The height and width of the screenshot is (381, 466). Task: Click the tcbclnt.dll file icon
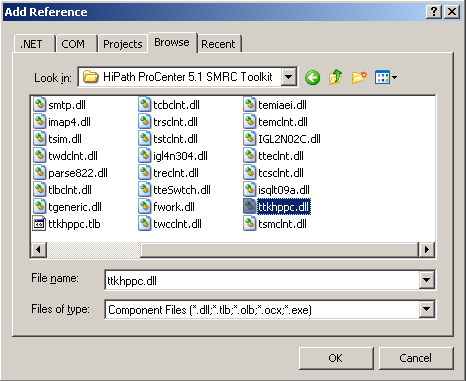144,104
